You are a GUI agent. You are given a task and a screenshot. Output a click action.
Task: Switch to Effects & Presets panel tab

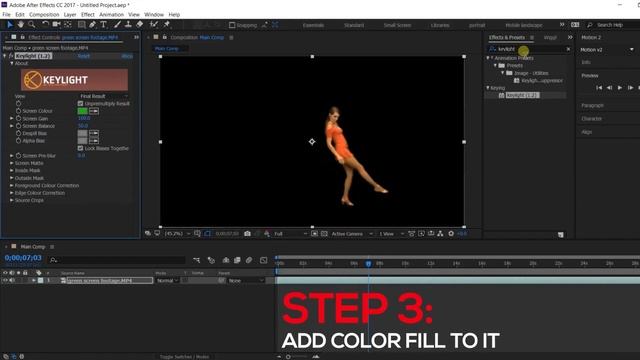pyautogui.click(x=507, y=38)
